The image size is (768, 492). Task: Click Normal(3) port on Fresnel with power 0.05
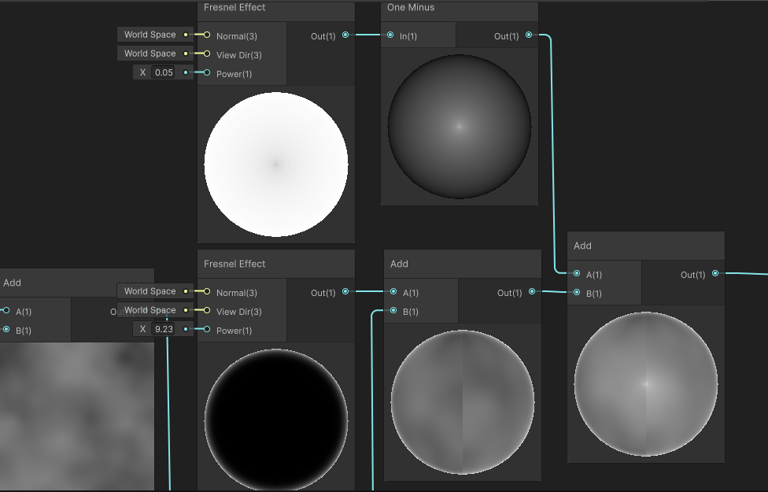click(x=207, y=35)
